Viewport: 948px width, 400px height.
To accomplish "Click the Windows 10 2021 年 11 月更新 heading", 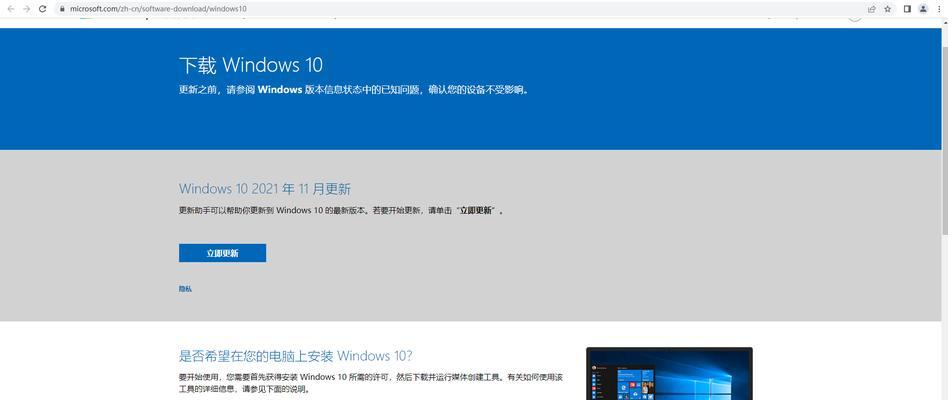I will (x=265, y=189).
